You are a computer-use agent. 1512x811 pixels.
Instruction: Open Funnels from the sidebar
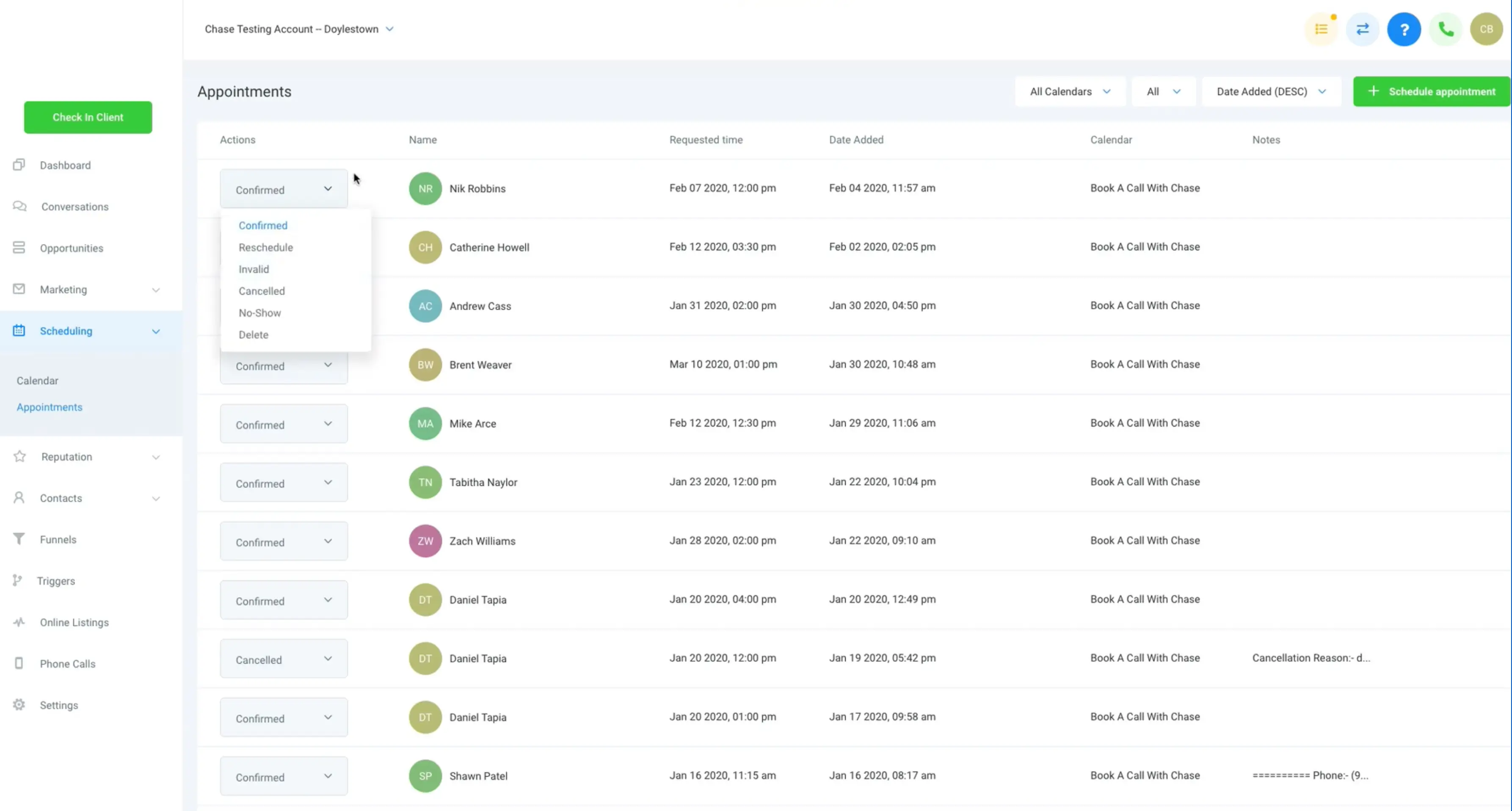[x=58, y=539]
